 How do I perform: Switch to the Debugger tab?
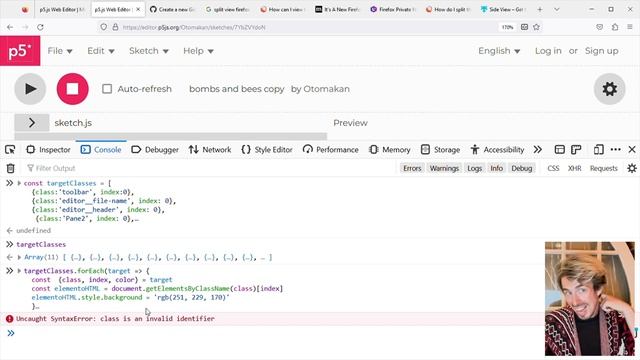(155, 150)
